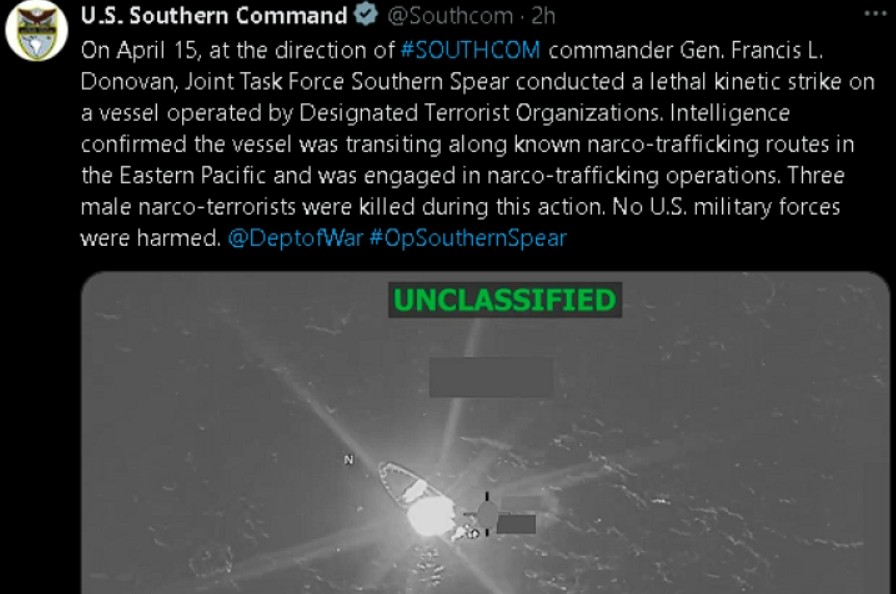This screenshot has height=594, width=896.
Task: Open the tweet by clicking its body text
Action: (x=477, y=144)
